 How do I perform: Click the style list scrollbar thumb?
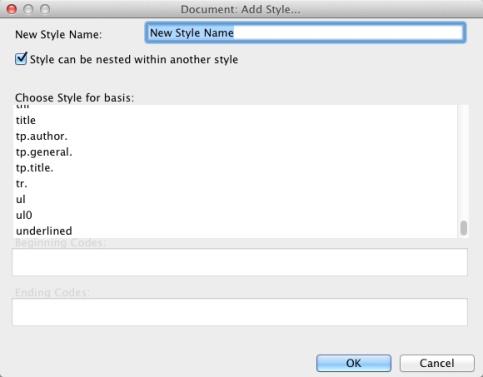pos(464,228)
